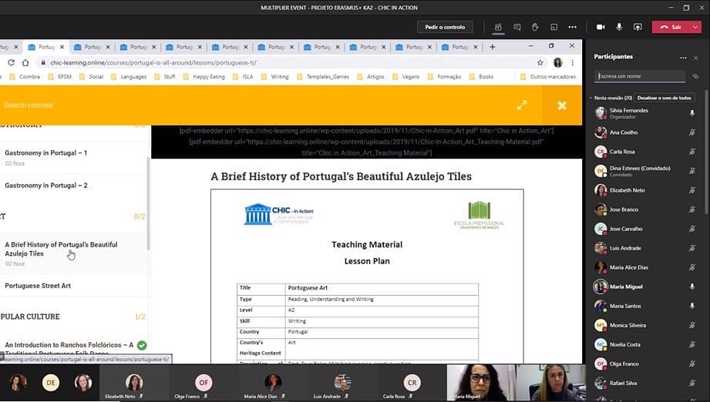Screen dimensions: 710x402
Task: Toggle the microphone mute
Action: tap(618, 27)
